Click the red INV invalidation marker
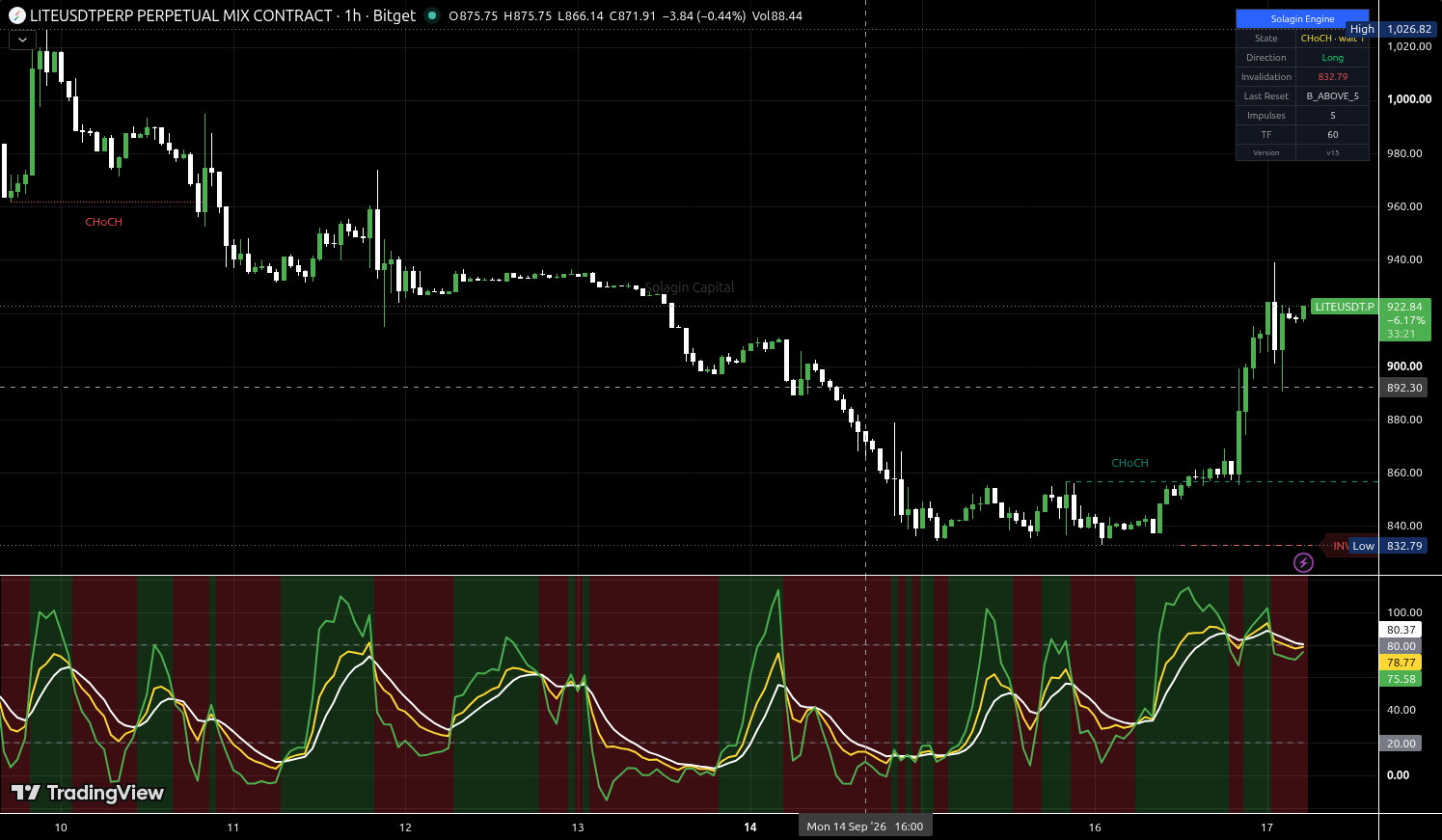This screenshot has height=840, width=1442. pyautogui.click(x=1339, y=546)
